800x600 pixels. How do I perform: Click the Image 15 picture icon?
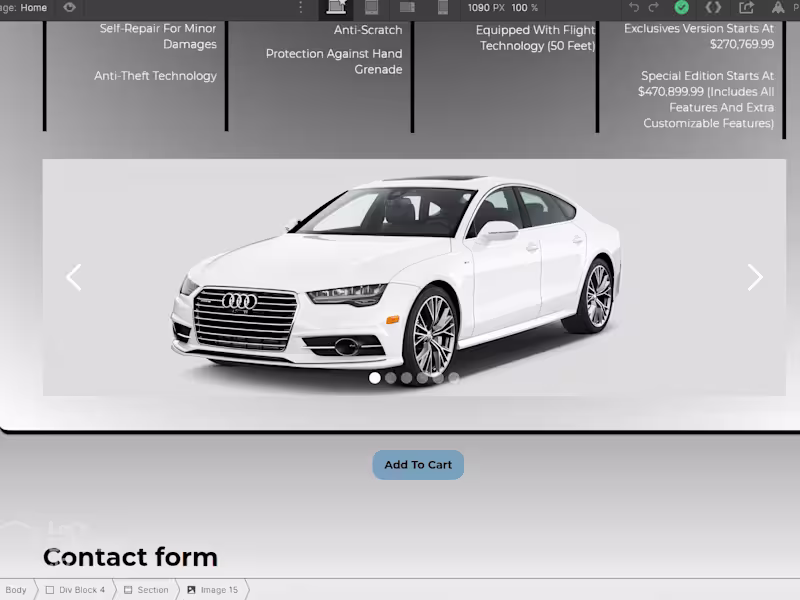tap(191, 590)
